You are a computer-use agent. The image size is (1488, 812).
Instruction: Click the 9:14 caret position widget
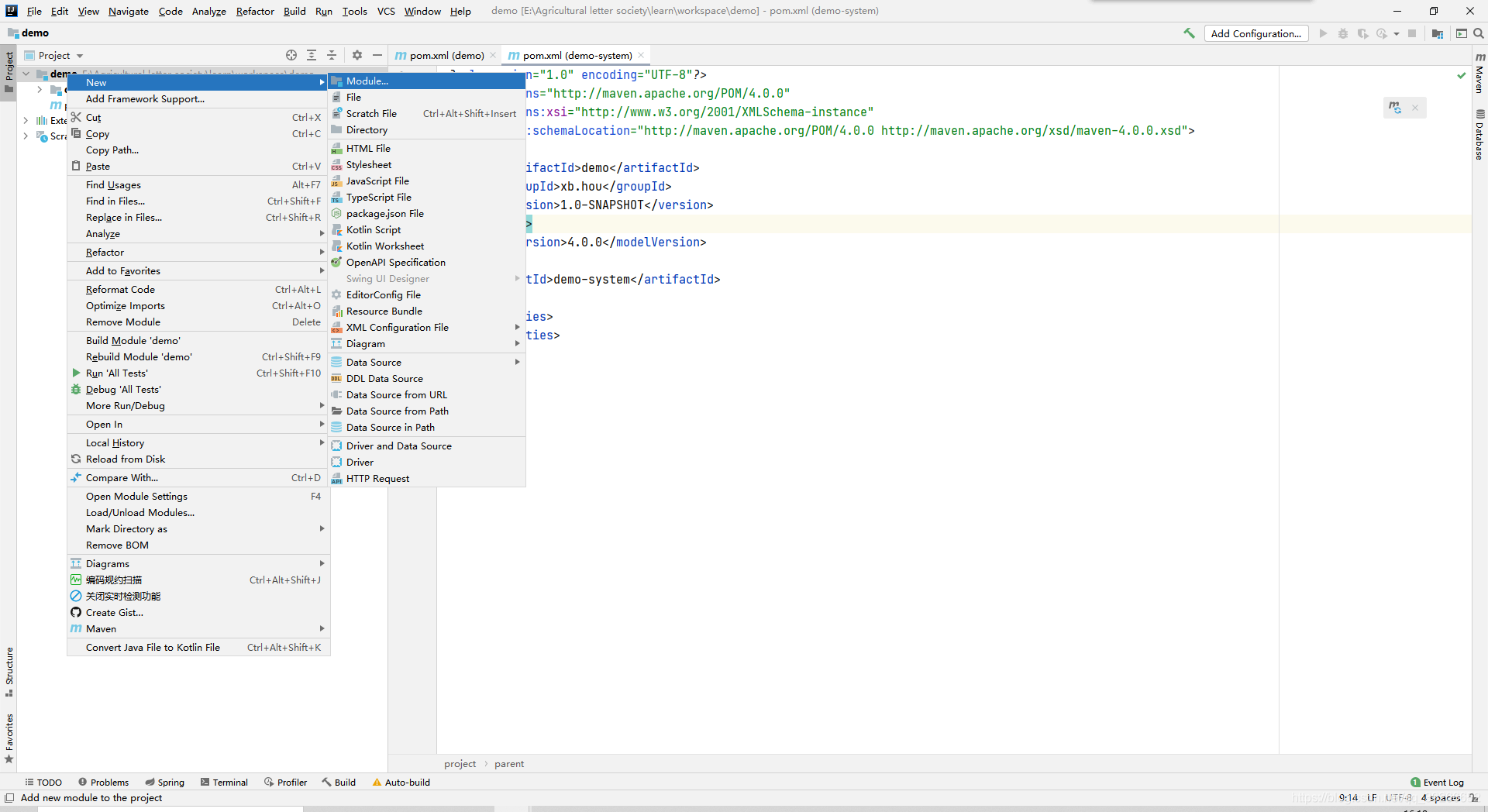point(1348,797)
